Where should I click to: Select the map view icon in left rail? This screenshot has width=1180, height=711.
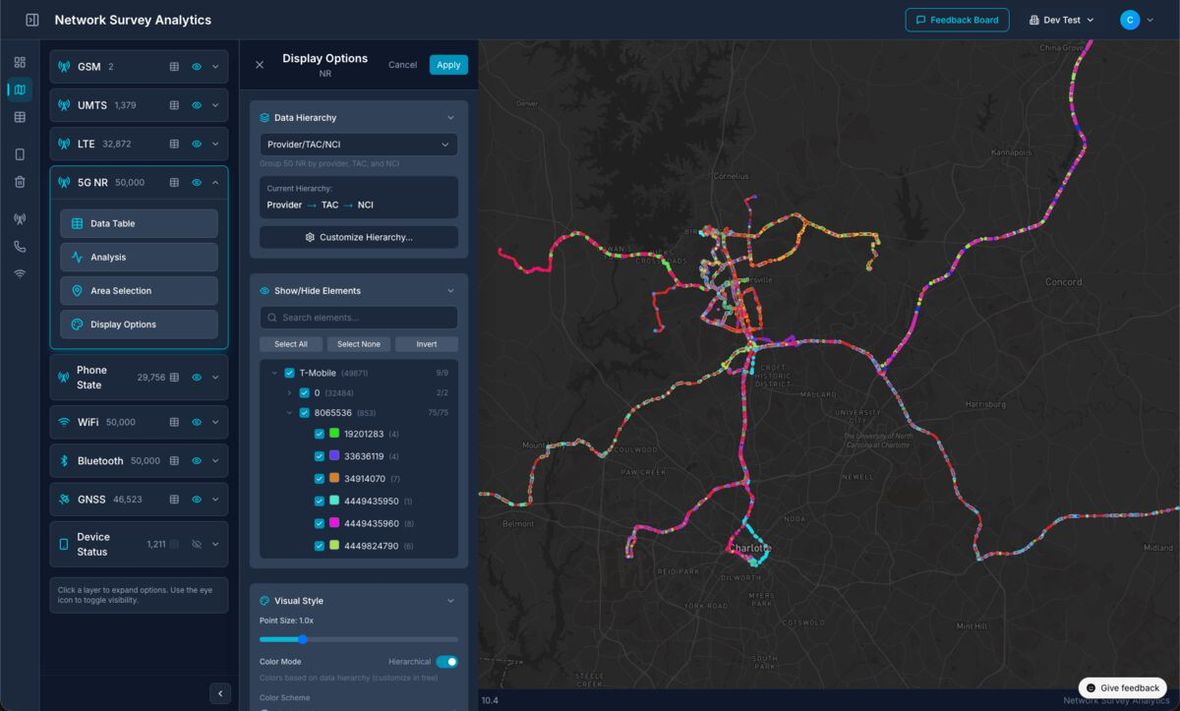point(20,90)
